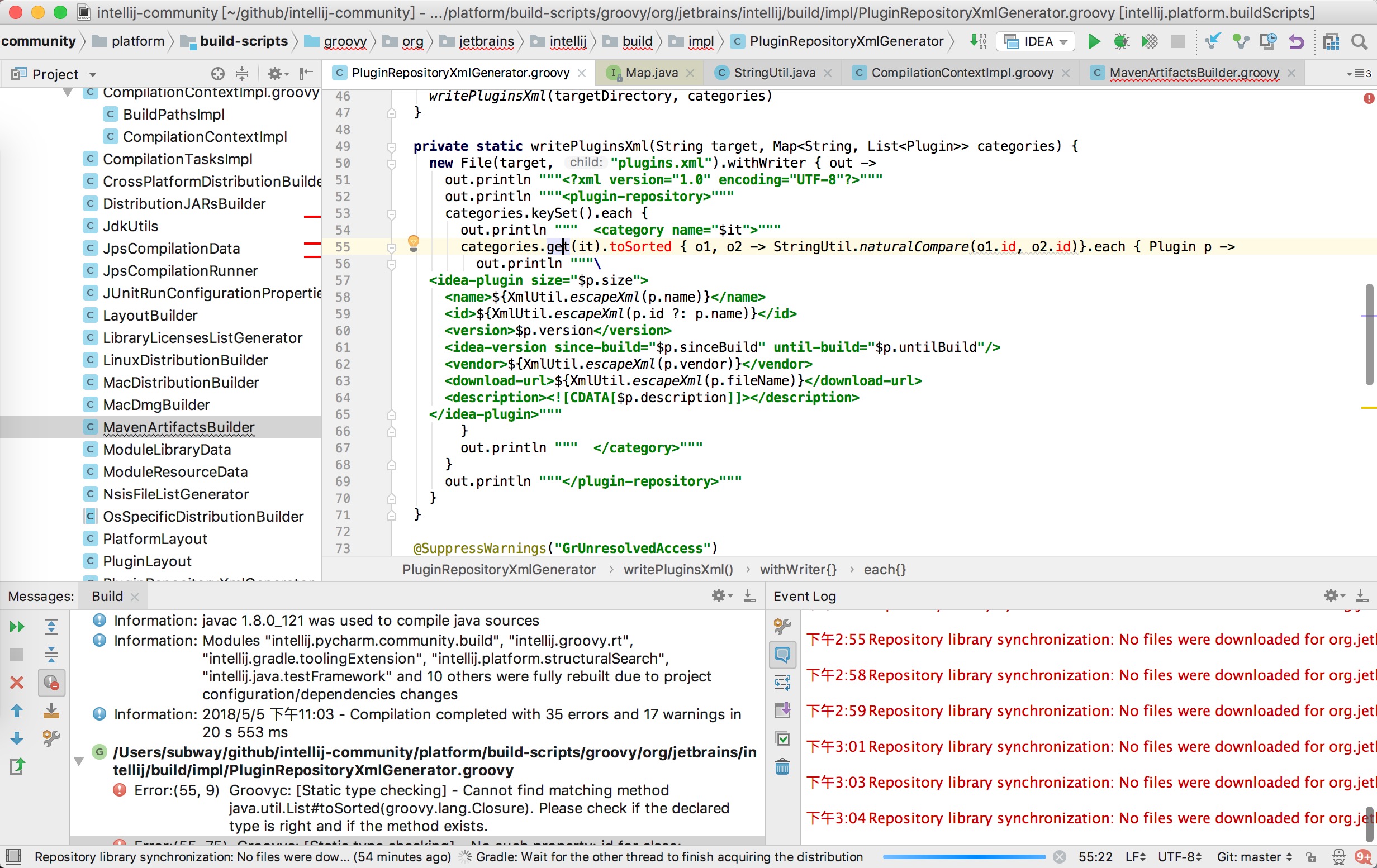This screenshot has height=868, width=1377.
Task: Click the Revert undo arrow icon
Action: 1297,41
